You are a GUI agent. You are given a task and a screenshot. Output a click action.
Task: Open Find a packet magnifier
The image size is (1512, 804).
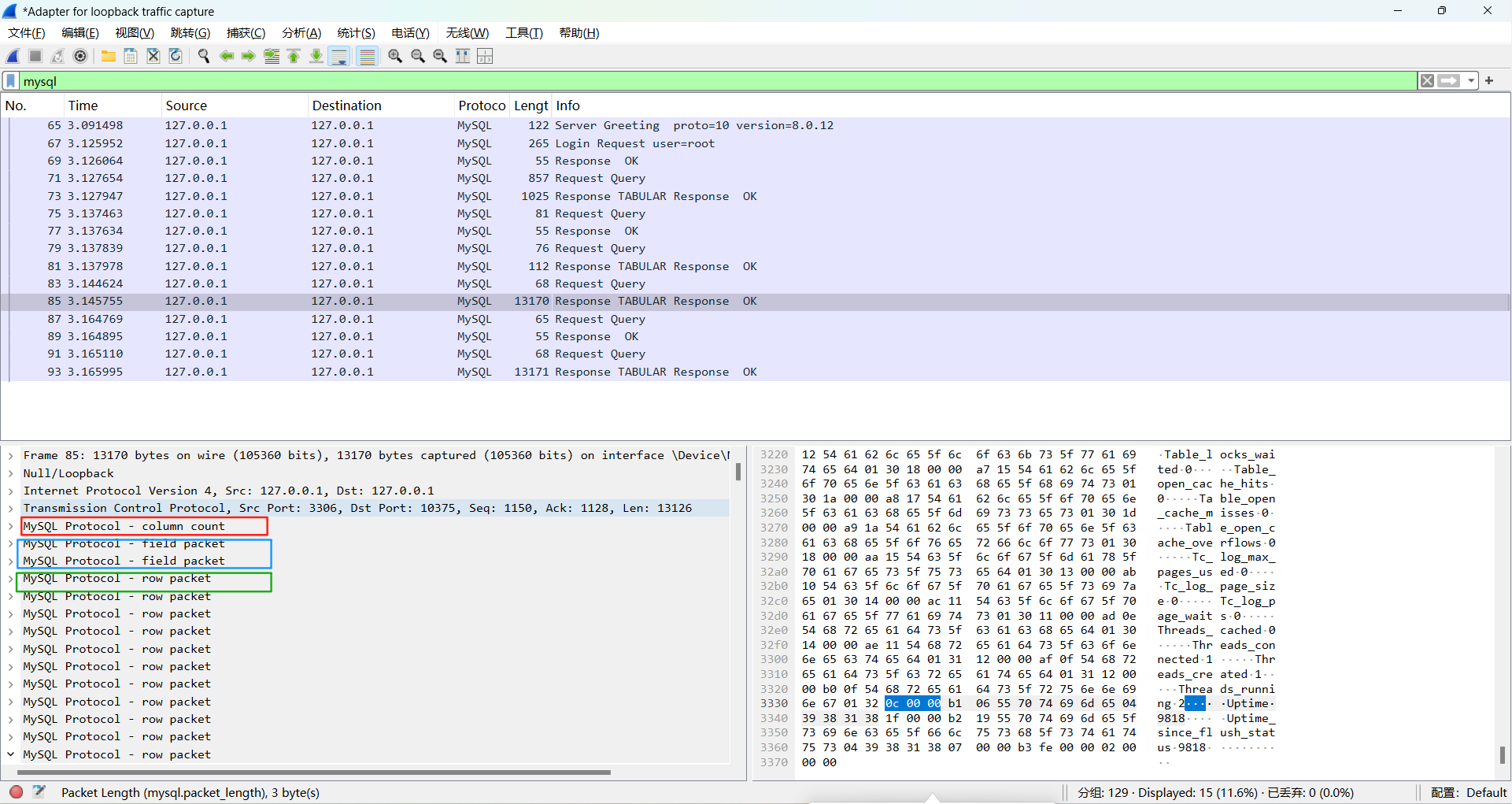(204, 56)
